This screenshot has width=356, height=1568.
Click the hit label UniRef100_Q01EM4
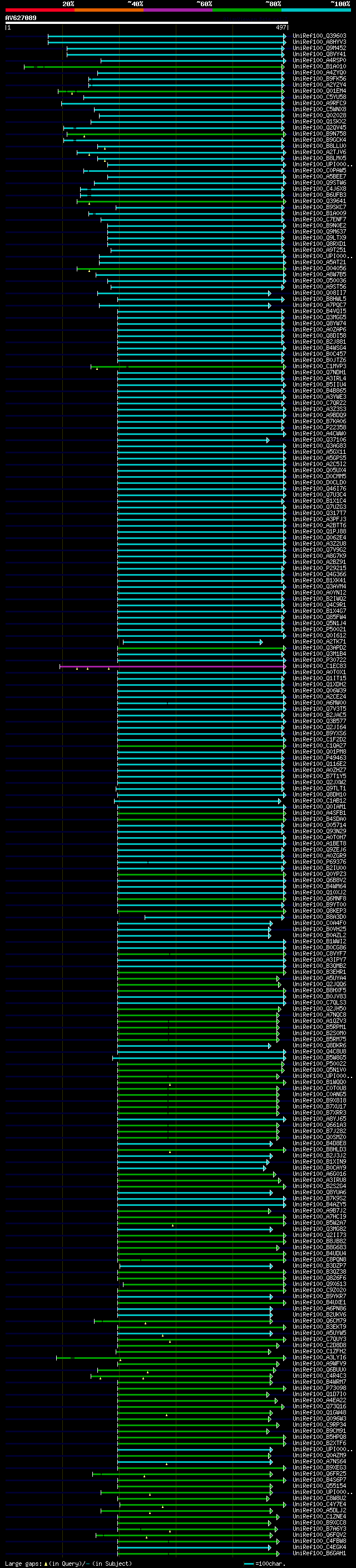click(x=319, y=91)
